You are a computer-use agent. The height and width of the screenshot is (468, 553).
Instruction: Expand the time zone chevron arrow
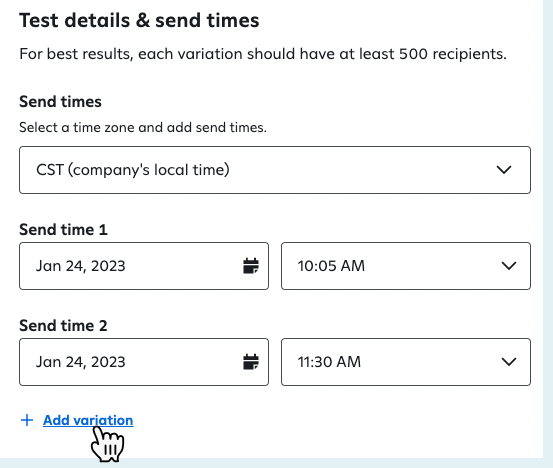point(504,170)
